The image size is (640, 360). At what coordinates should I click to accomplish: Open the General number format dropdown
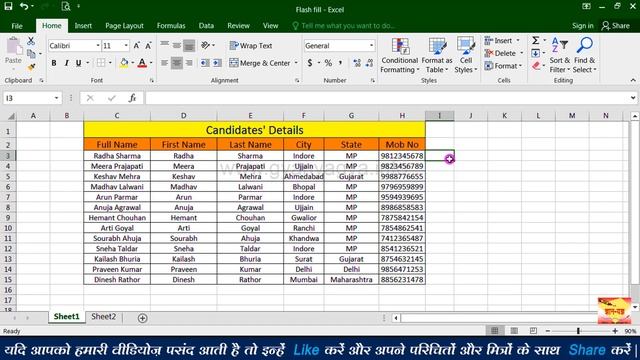[371, 46]
